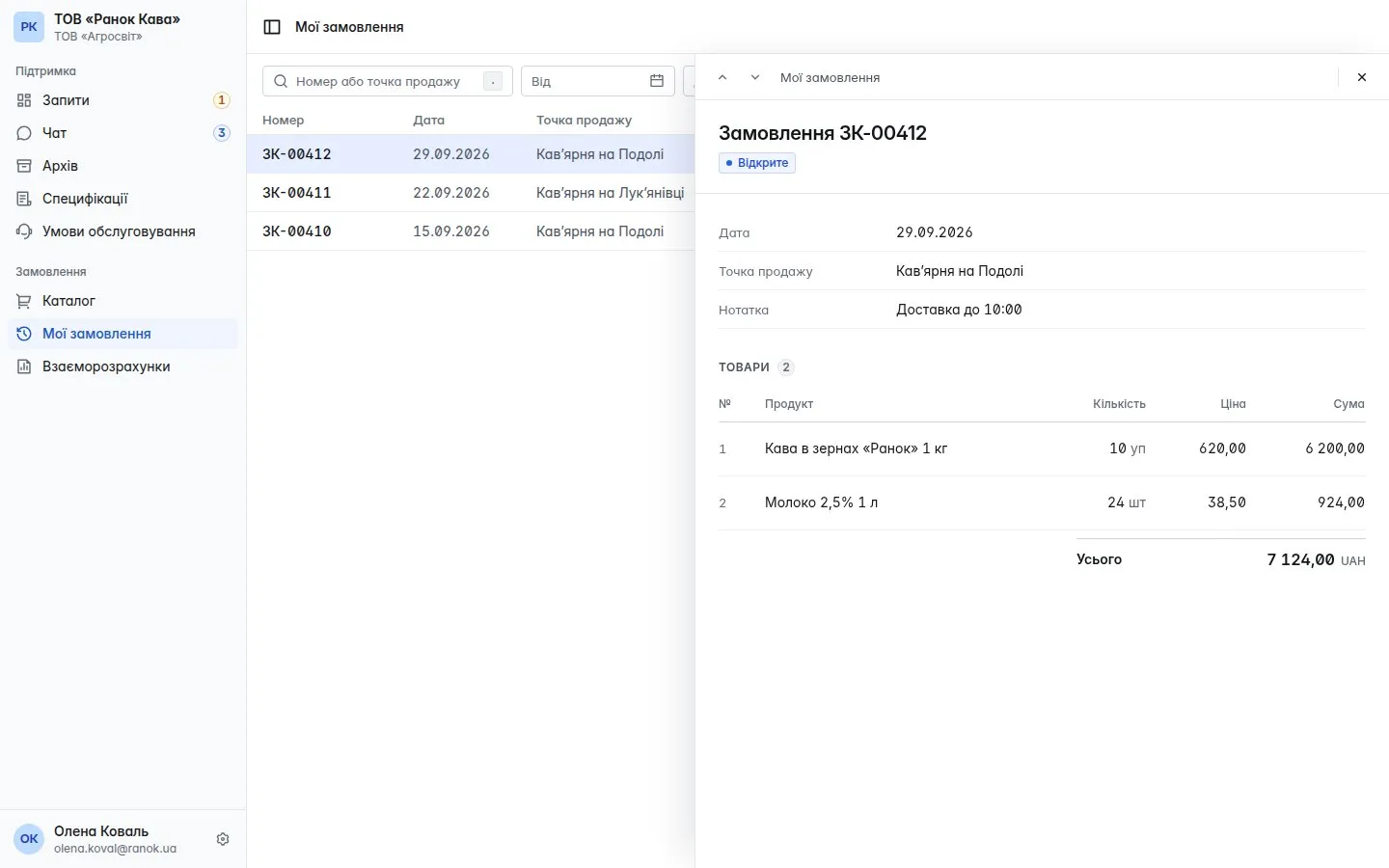Open Каталог in the sidebar
The image size is (1389, 868).
(123, 301)
